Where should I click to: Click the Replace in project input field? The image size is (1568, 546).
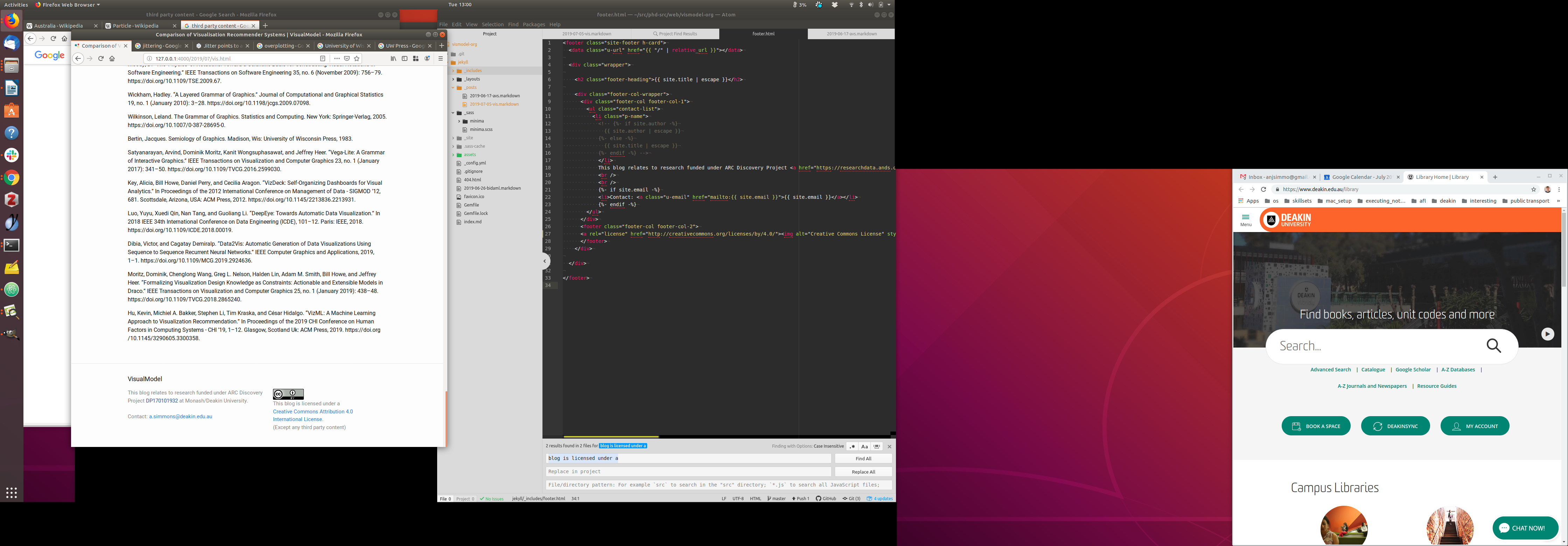tap(688, 472)
